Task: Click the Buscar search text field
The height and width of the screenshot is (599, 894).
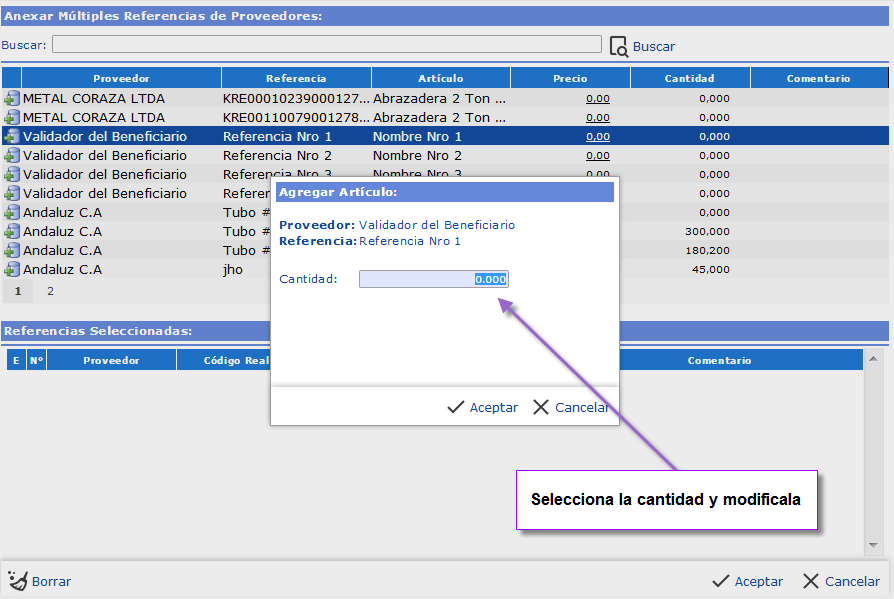Action: 326,45
